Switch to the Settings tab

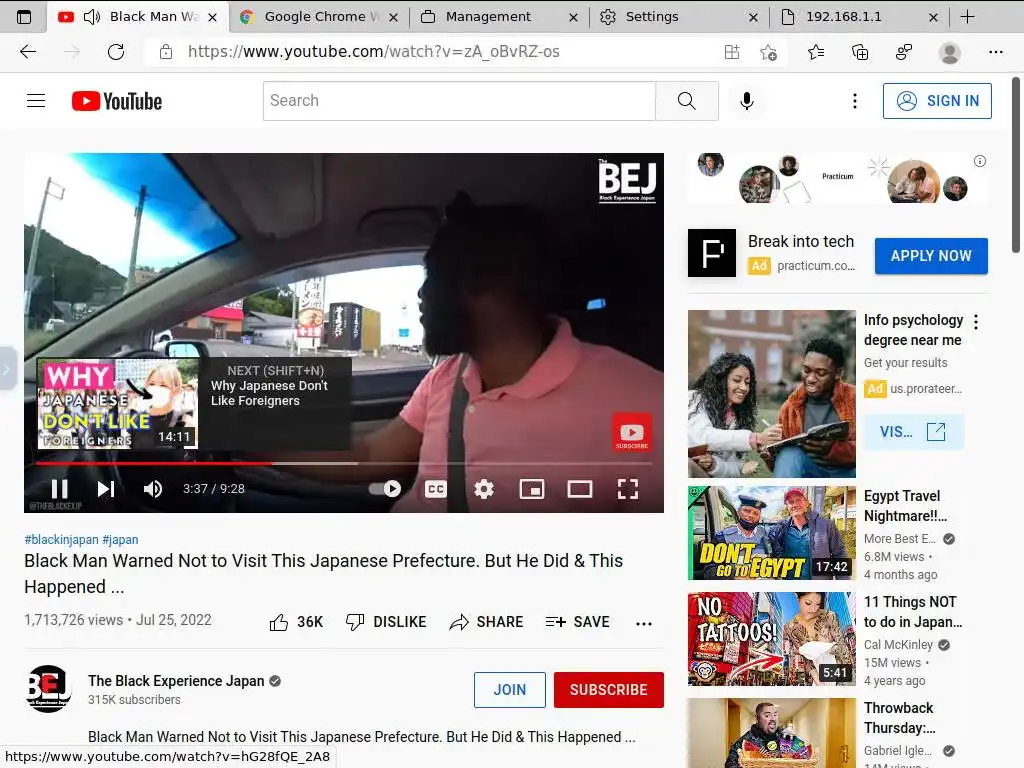pyautogui.click(x=680, y=17)
